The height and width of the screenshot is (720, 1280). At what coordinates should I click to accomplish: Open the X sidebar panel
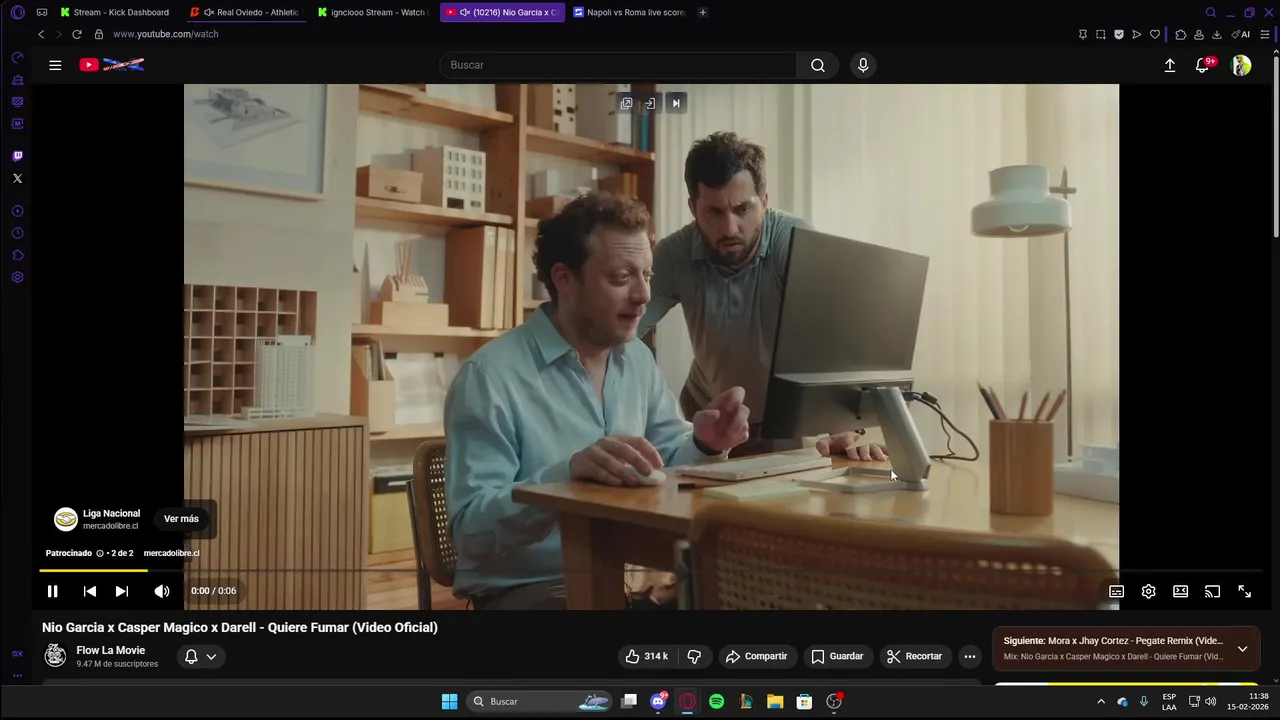tap(17, 178)
